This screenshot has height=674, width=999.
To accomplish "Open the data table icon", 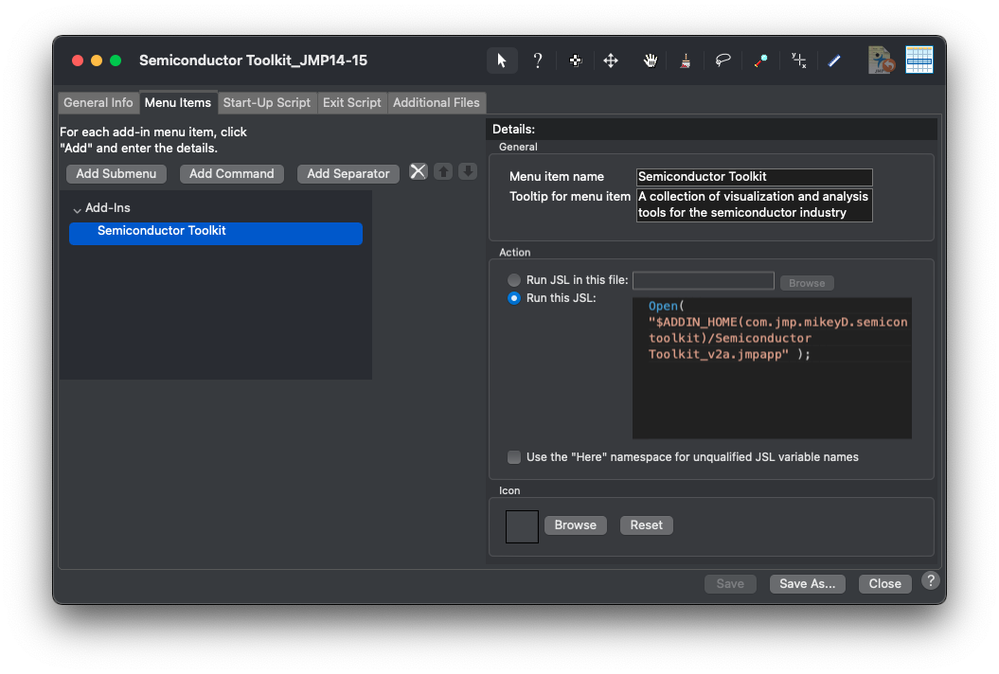I will click(x=919, y=60).
